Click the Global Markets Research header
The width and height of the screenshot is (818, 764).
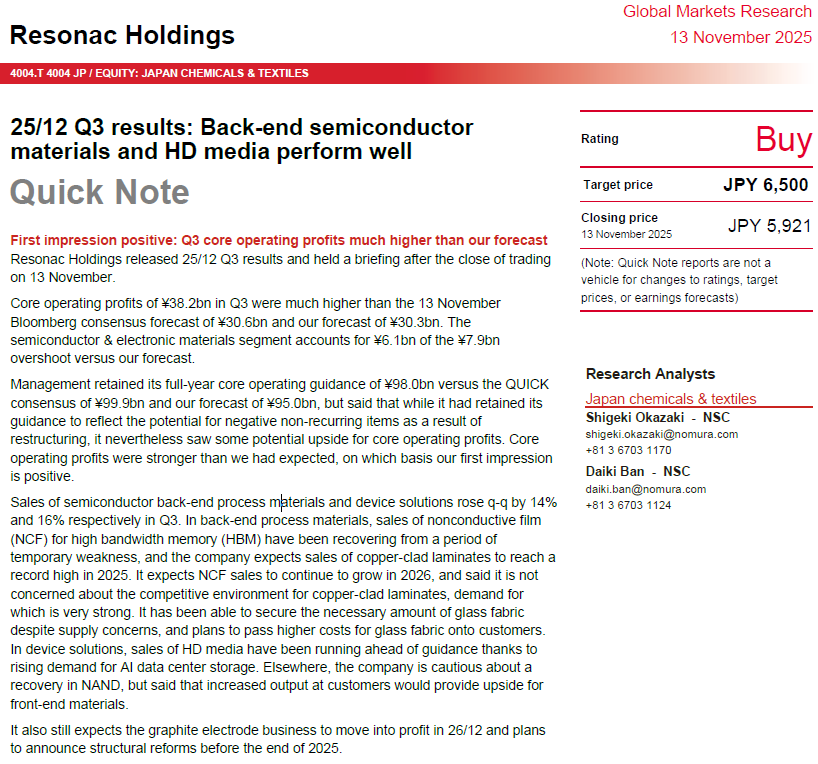coord(717,11)
